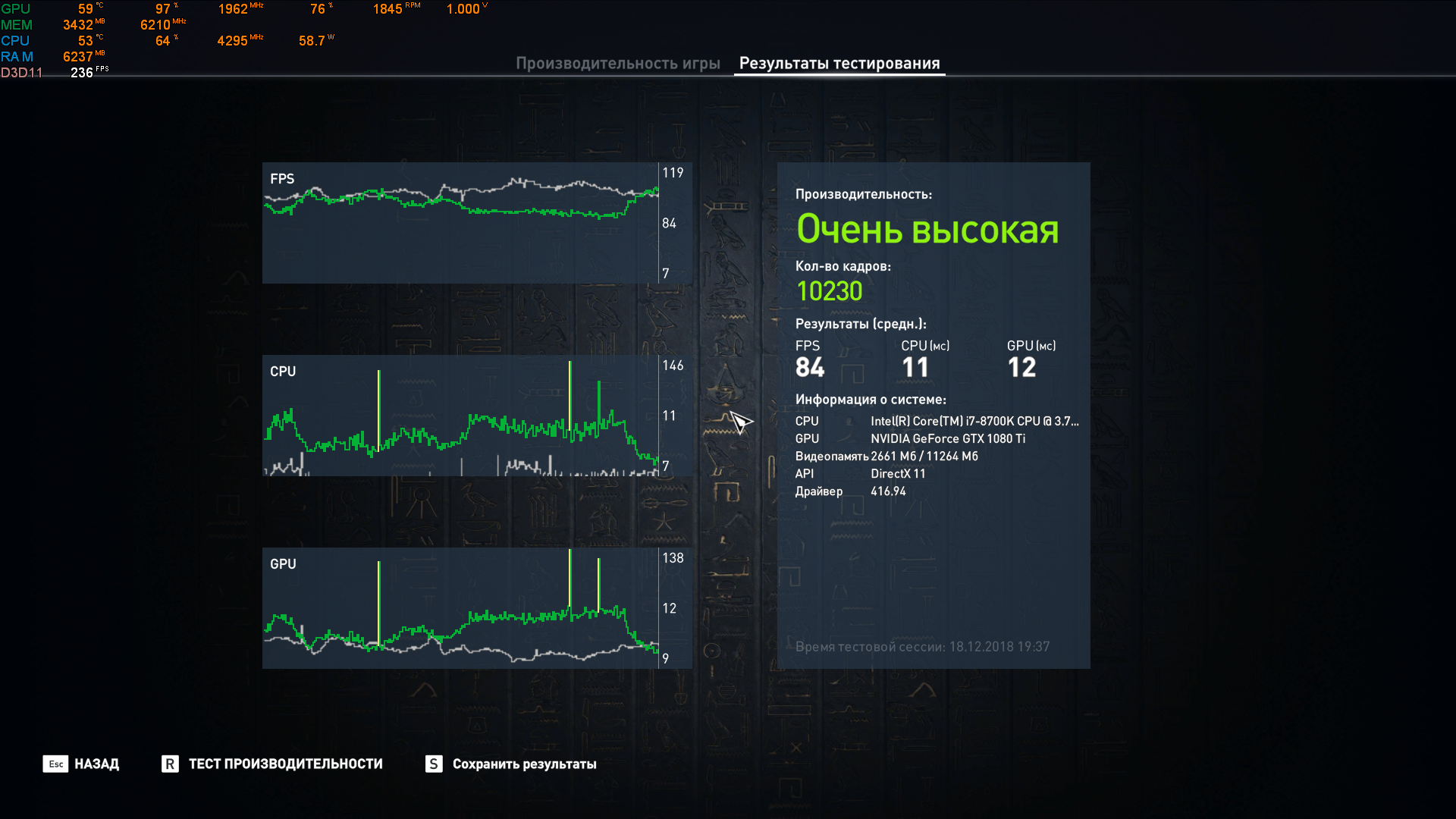Click the test session timestamp text
Image resolution: width=1456 pixels, height=819 pixels.
[x=922, y=647]
